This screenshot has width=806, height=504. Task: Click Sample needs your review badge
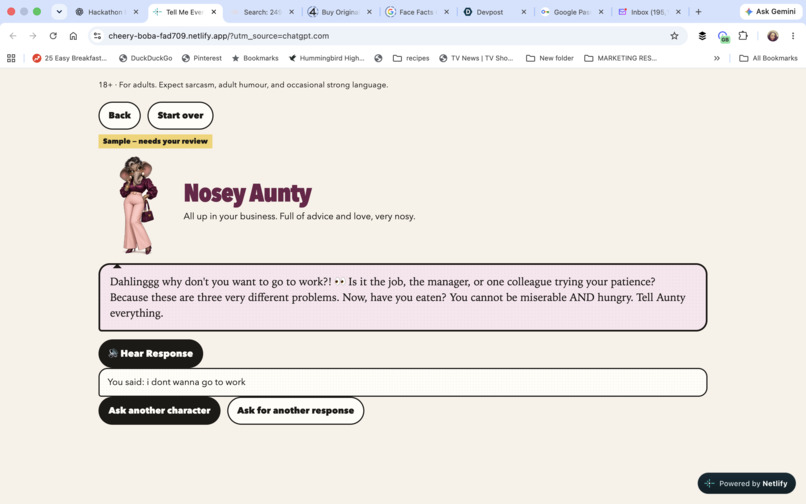click(x=155, y=141)
